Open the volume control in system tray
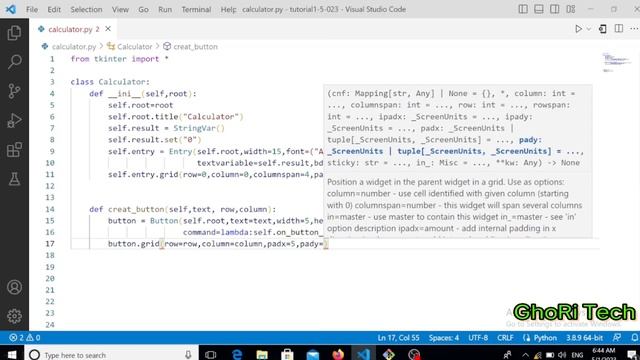This screenshot has width=640, height=360. pos(562,355)
